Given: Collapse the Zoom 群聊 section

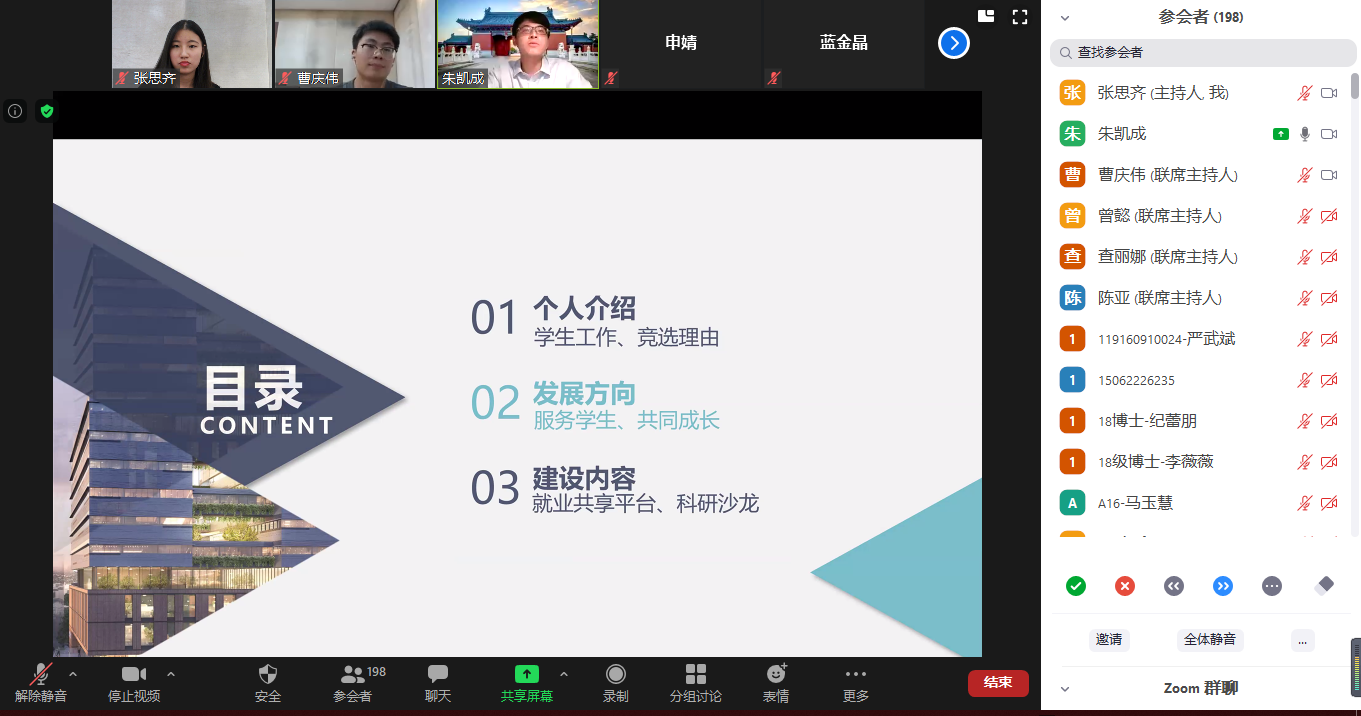Looking at the screenshot, I should [x=1063, y=688].
